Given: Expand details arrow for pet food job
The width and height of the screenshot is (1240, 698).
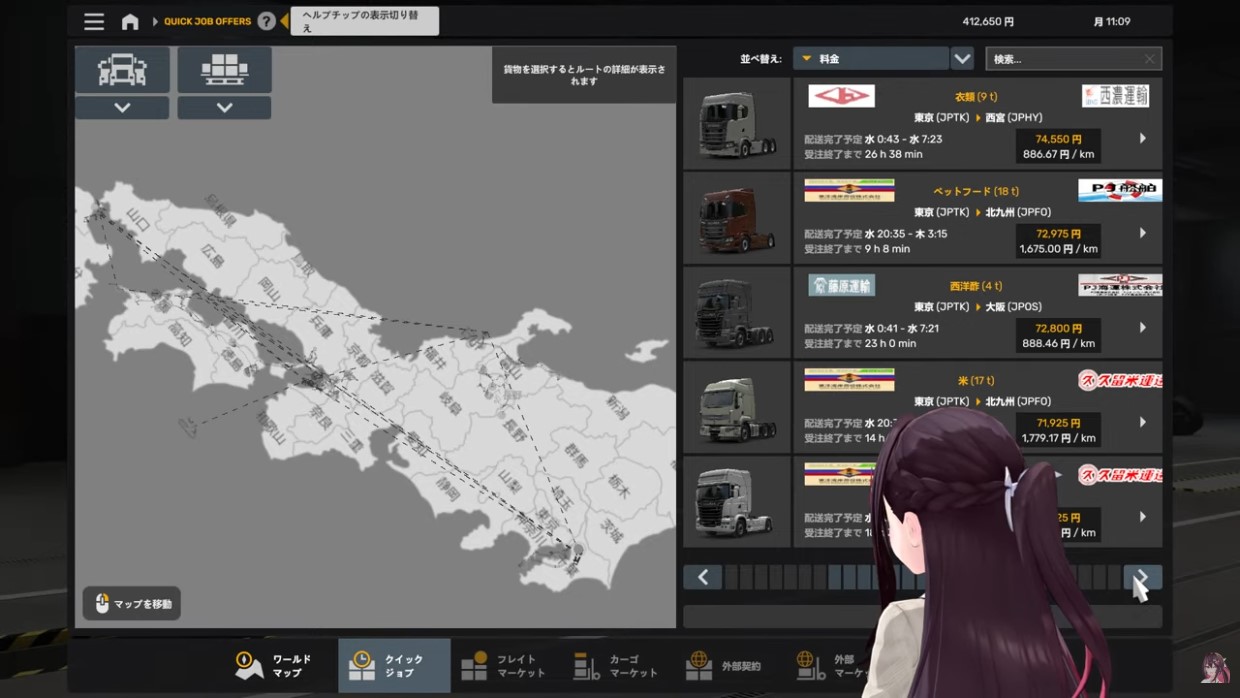Looking at the screenshot, I should [x=1142, y=233].
